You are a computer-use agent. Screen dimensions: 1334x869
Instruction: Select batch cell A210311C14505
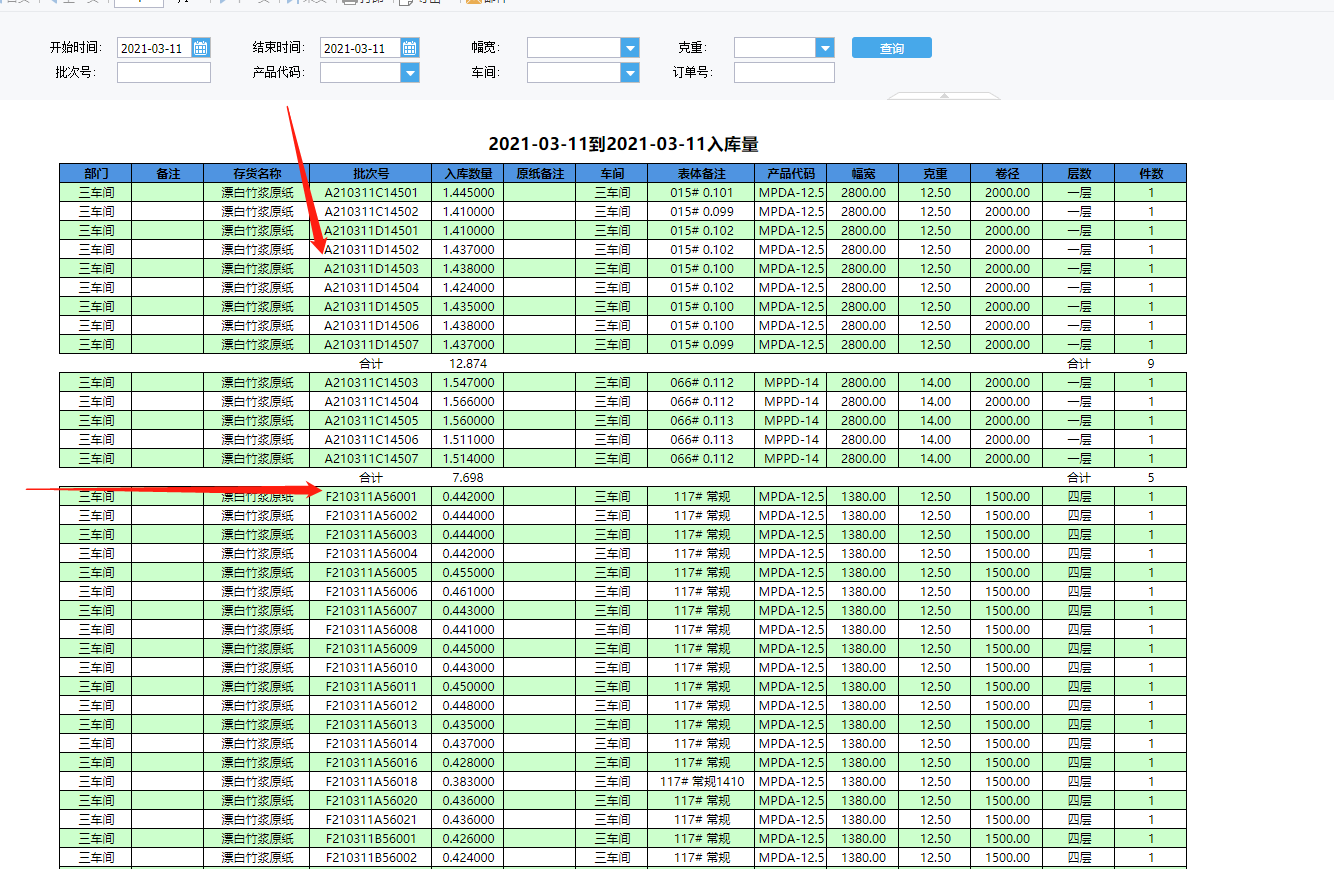pyautogui.click(x=371, y=420)
